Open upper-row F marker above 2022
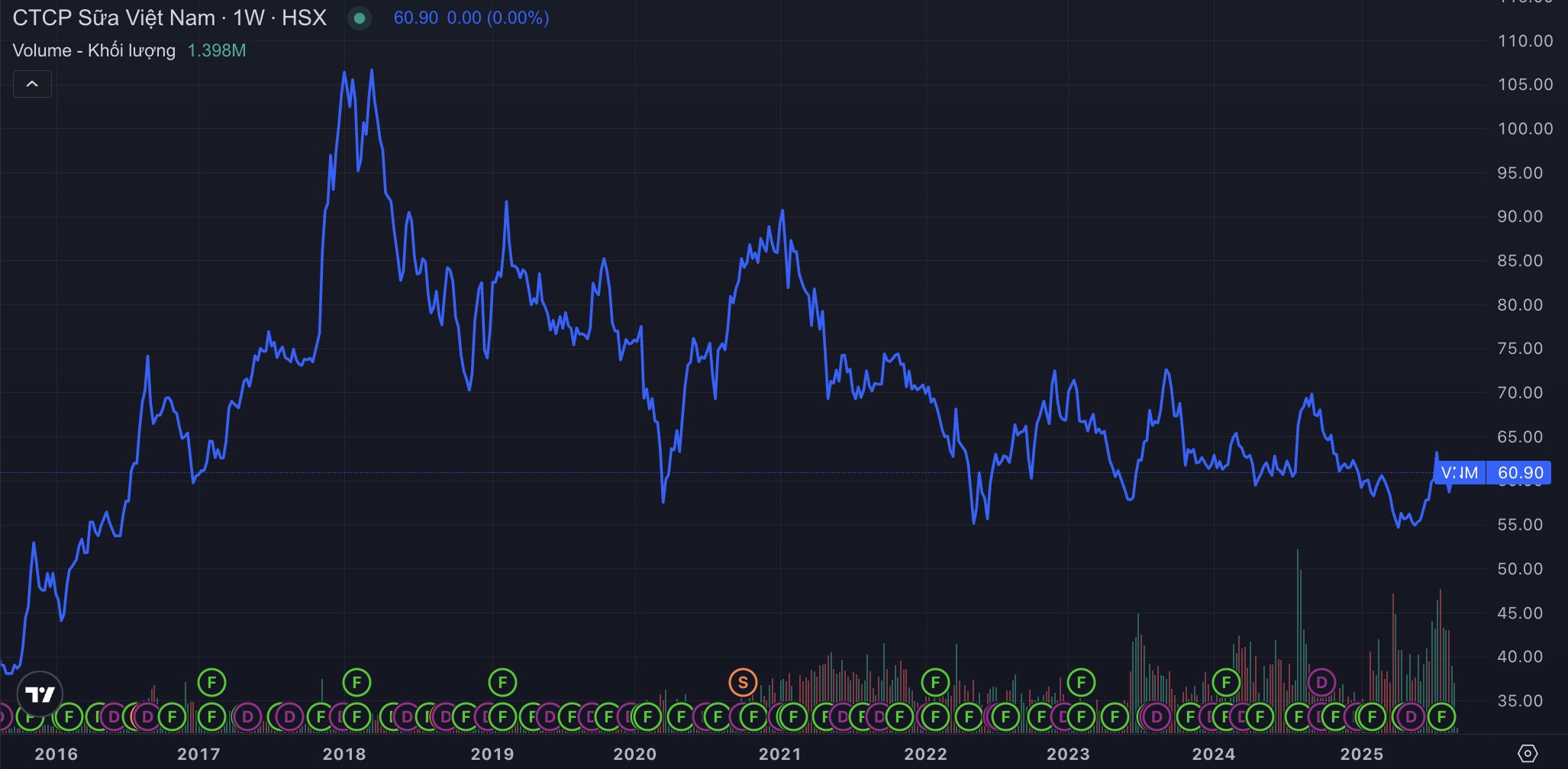This screenshot has width=1568, height=769. 935,682
